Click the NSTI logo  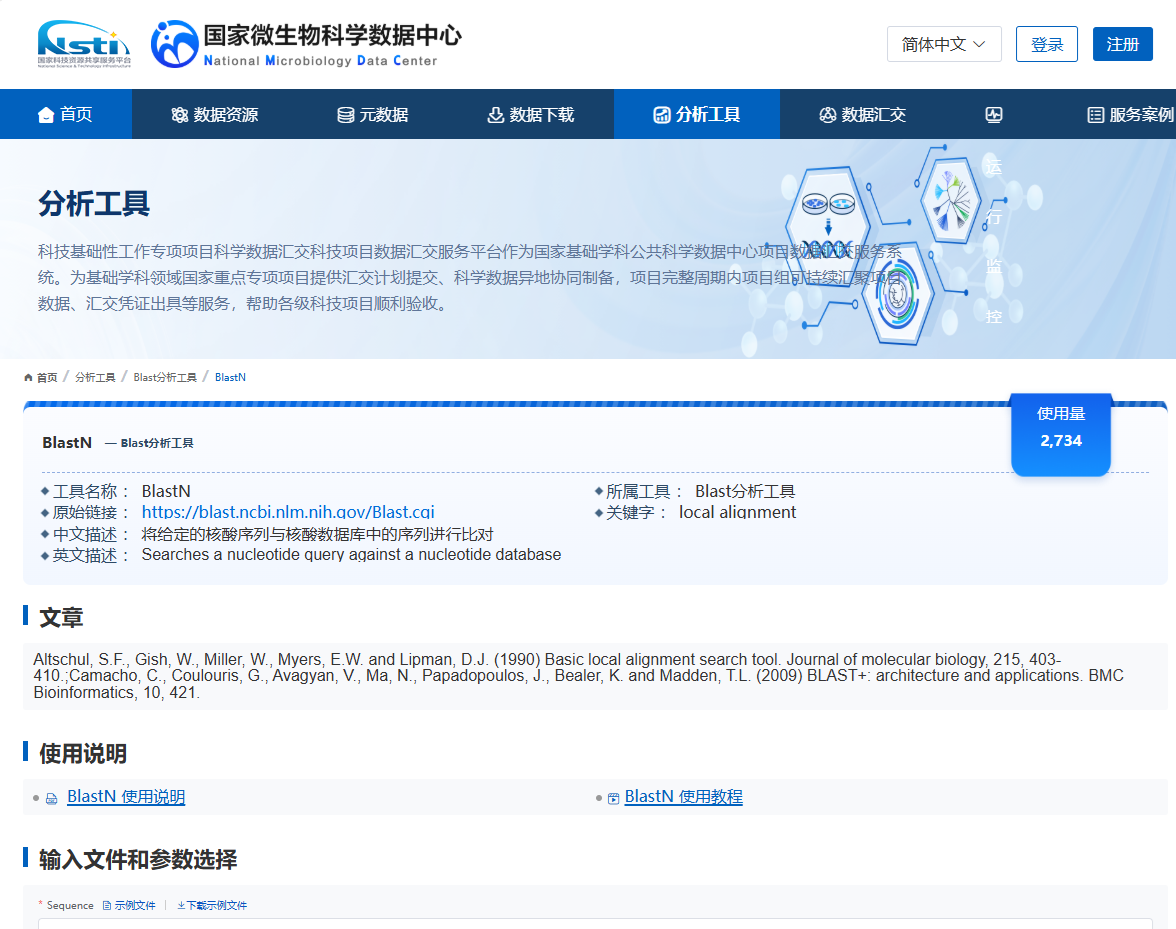coord(84,43)
